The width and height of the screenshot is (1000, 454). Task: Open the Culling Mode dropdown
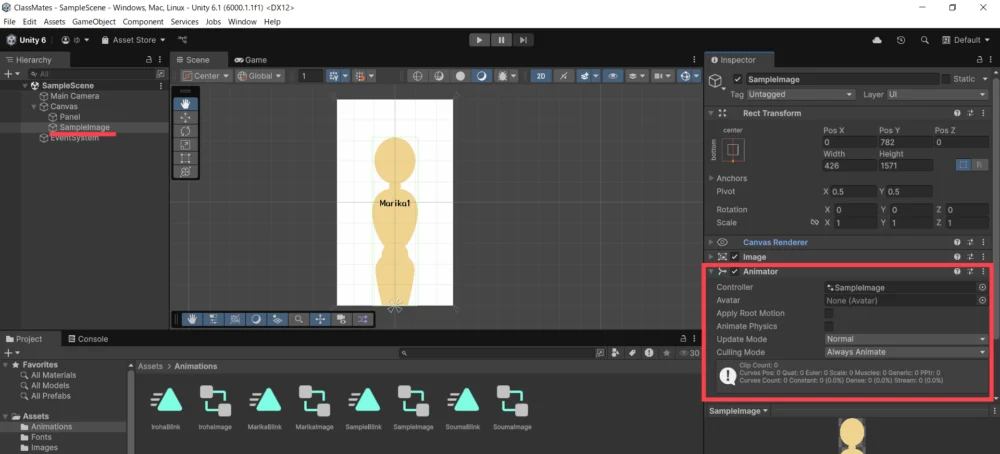point(905,352)
